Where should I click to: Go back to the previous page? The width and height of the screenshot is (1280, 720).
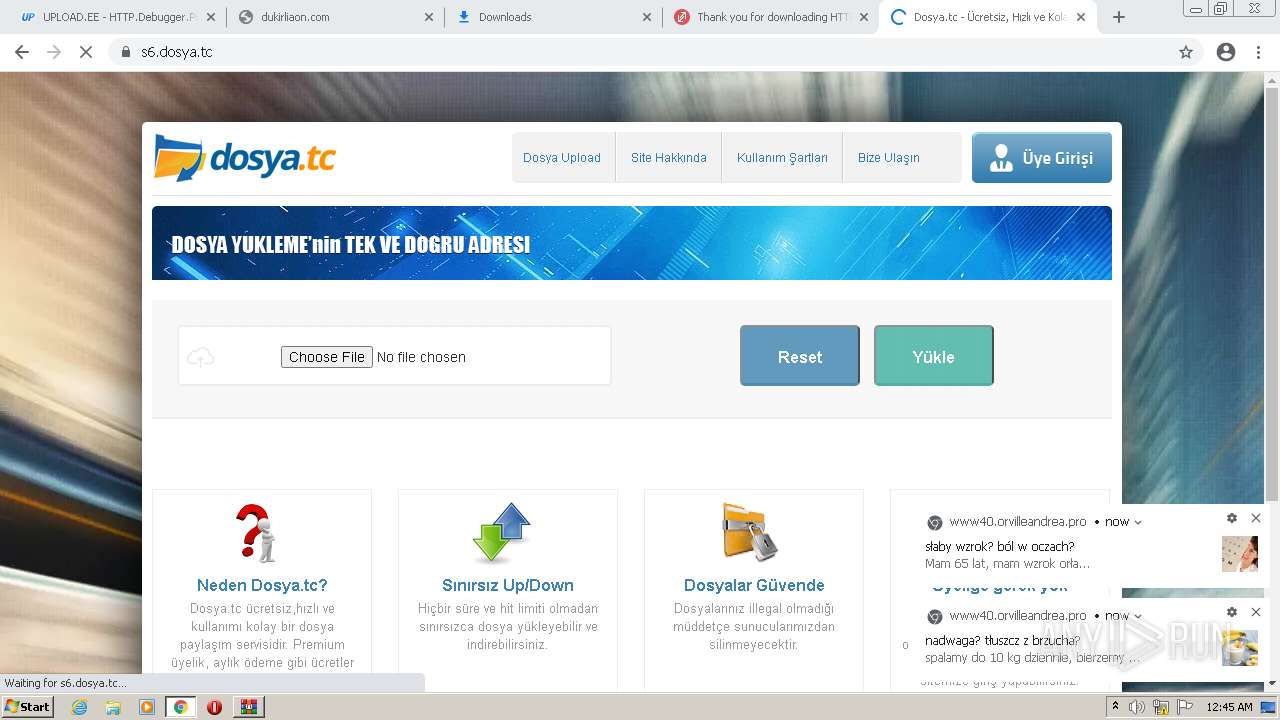(x=22, y=52)
